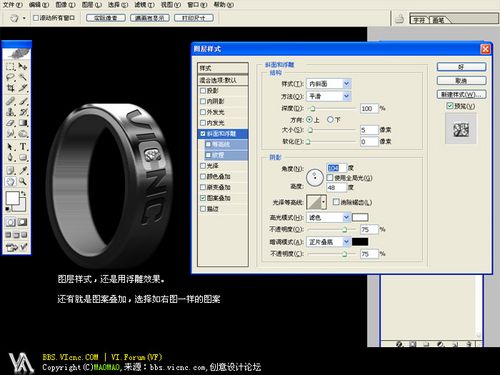Select the Crop tool
Screen dimensions: 500x375
11,88
